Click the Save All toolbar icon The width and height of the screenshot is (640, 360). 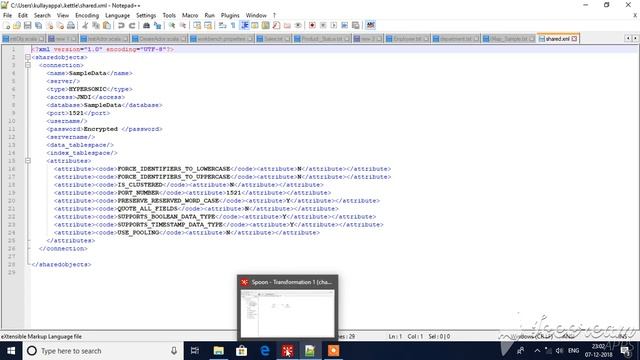38,25
